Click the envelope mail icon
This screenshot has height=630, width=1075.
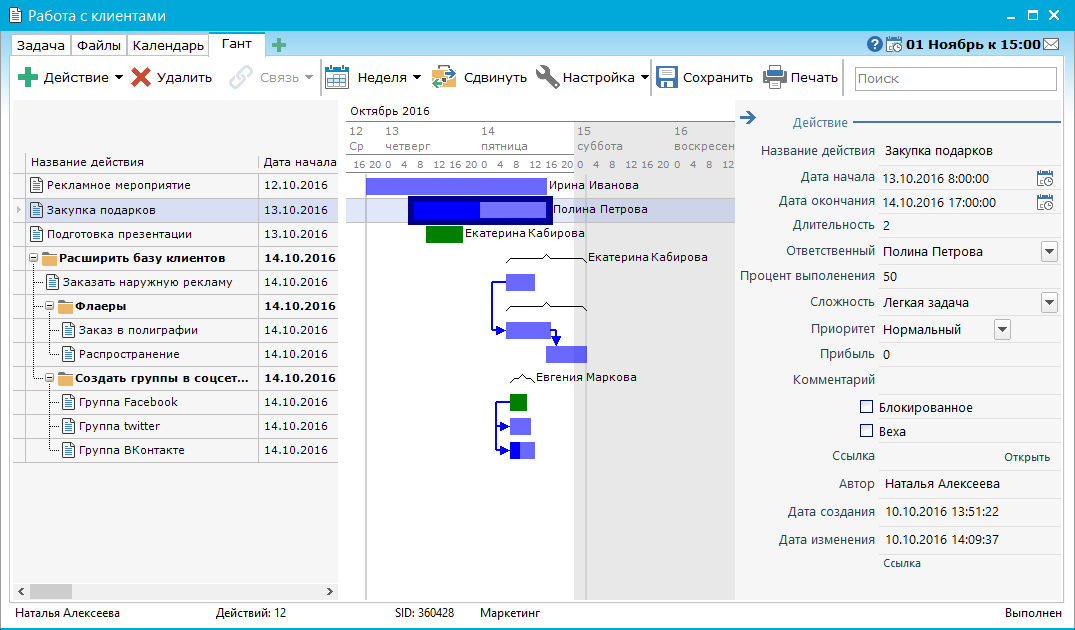pyautogui.click(x=1051, y=45)
